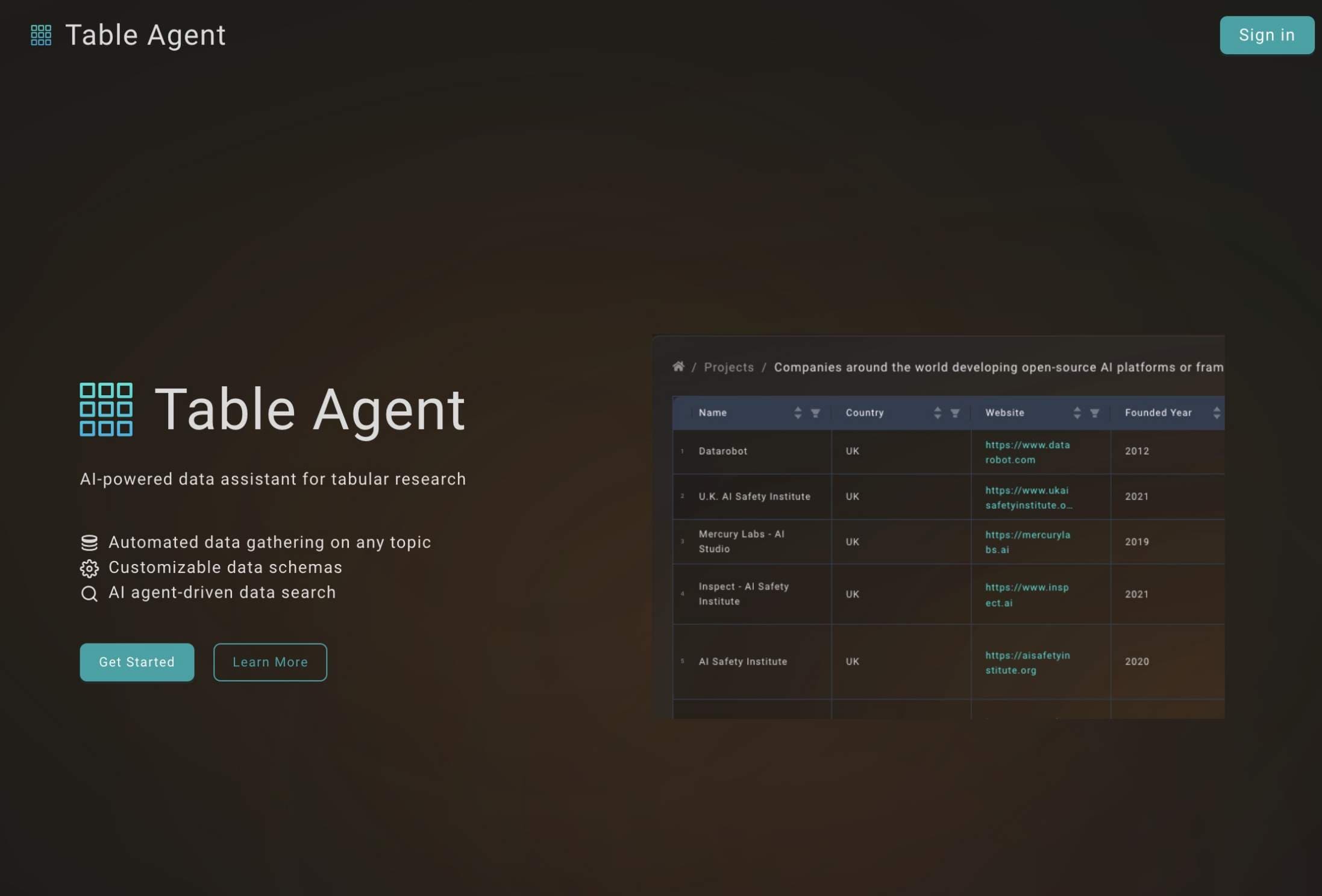Screen dimensions: 1322x896
Task: Click the Companies around the world breadcrumb title
Action: point(998,367)
